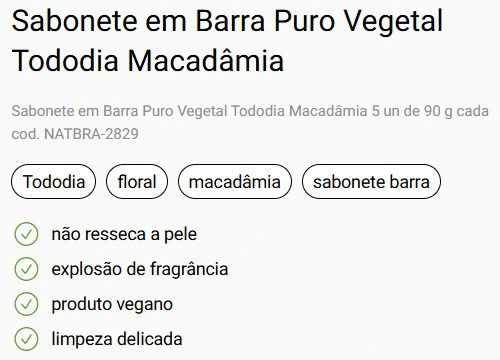Click the check icon beside "explosão de fragrância"
The image size is (500, 360).
(x=26, y=269)
